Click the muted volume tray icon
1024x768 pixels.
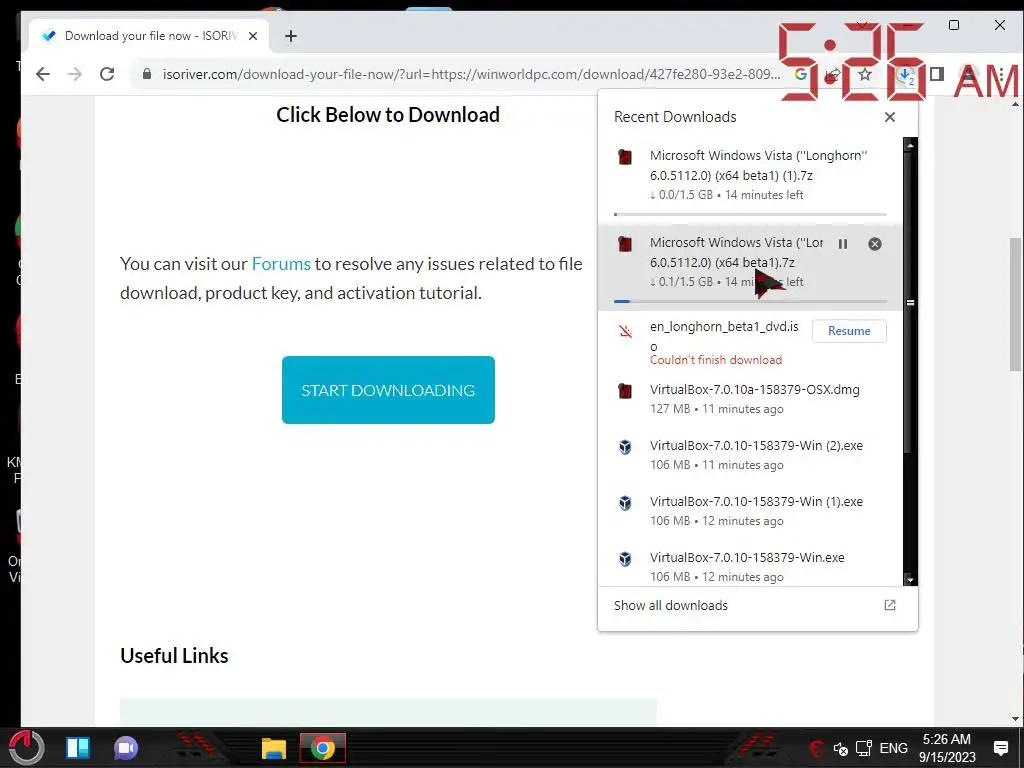[840, 748]
